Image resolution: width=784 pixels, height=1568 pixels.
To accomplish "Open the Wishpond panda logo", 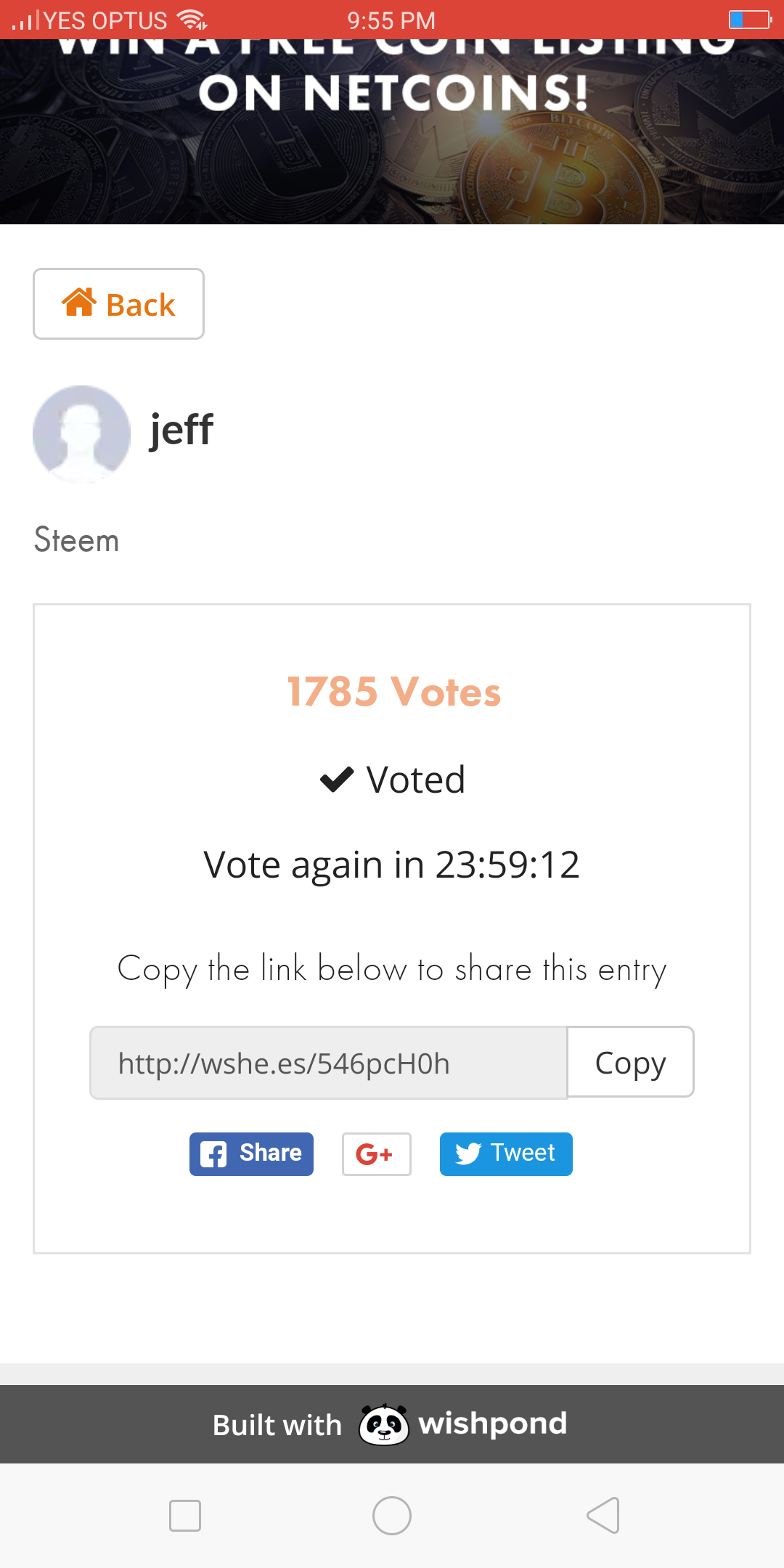I will click(x=384, y=1424).
